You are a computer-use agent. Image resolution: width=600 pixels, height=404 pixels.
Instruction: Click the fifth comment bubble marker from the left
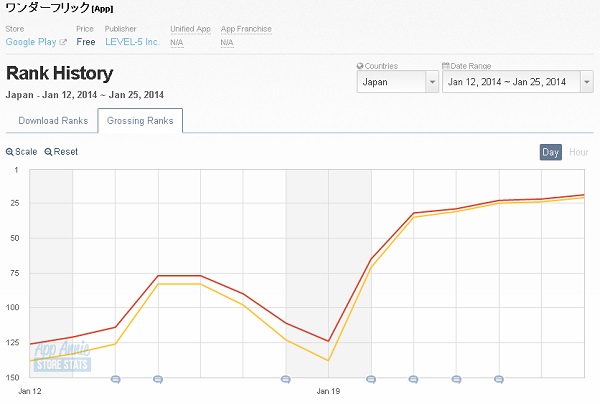pyautogui.click(x=413, y=379)
